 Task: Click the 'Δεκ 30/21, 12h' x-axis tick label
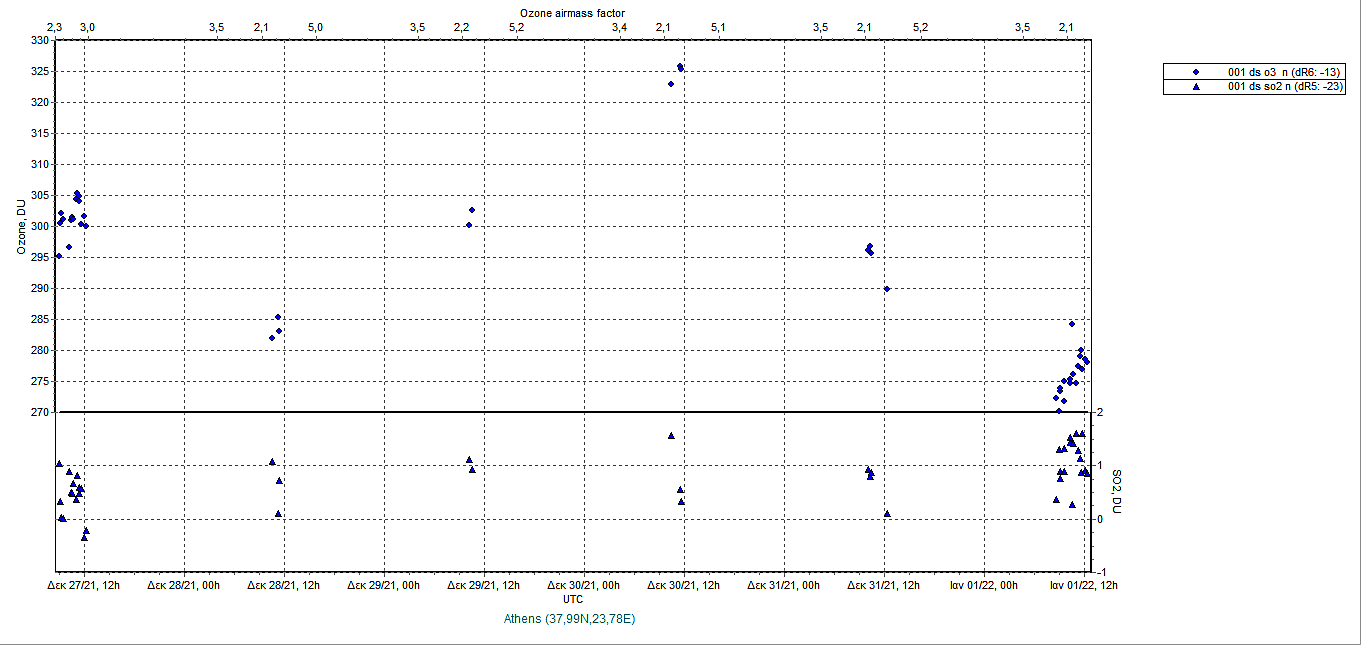coord(684,586)
